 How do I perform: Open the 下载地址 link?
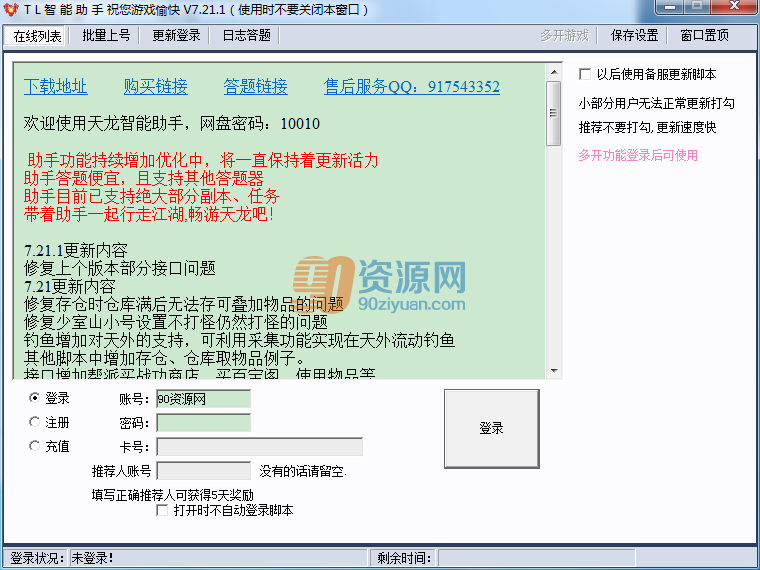[x=55, y=87]
